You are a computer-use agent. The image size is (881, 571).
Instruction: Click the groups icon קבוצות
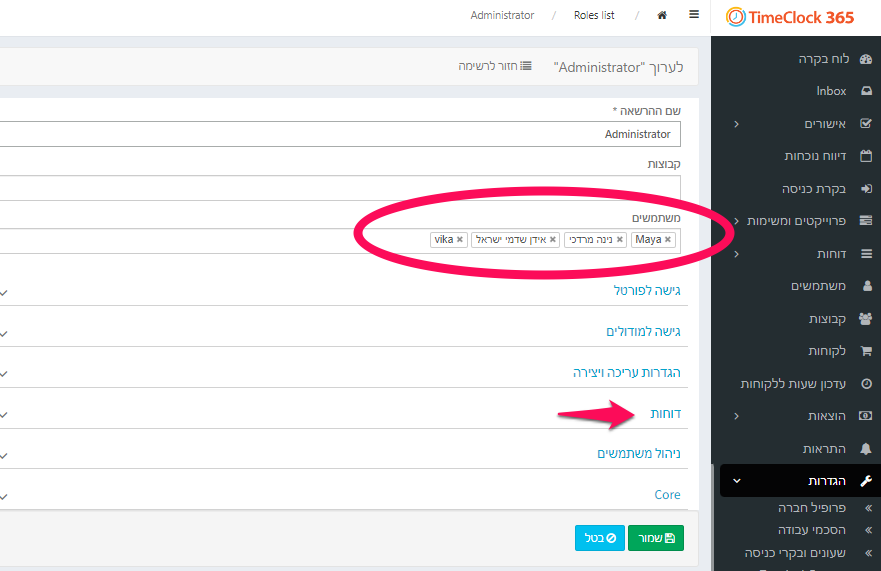click(866, 319)
